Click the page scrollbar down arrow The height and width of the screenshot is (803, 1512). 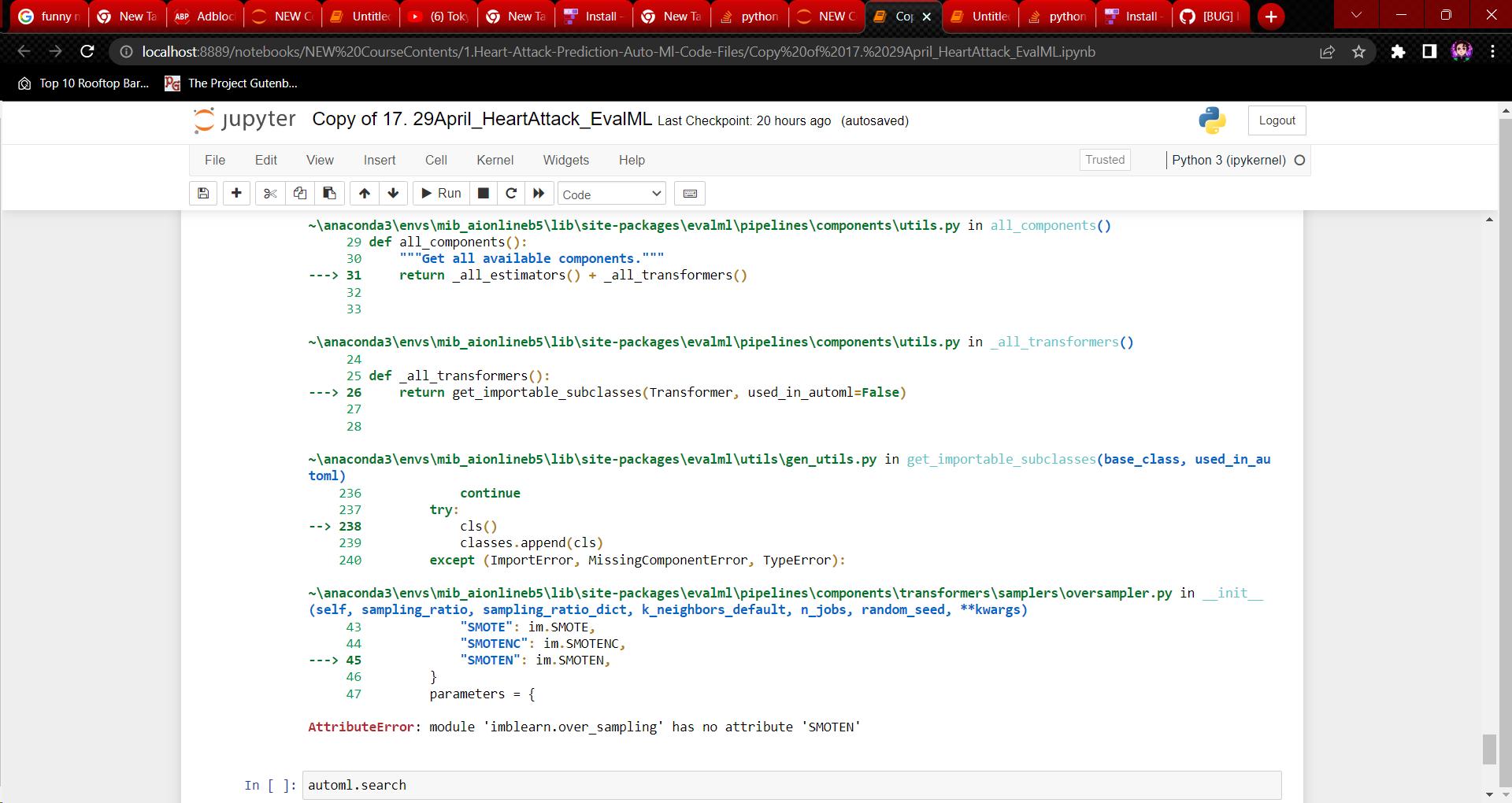click(1505, 795)
